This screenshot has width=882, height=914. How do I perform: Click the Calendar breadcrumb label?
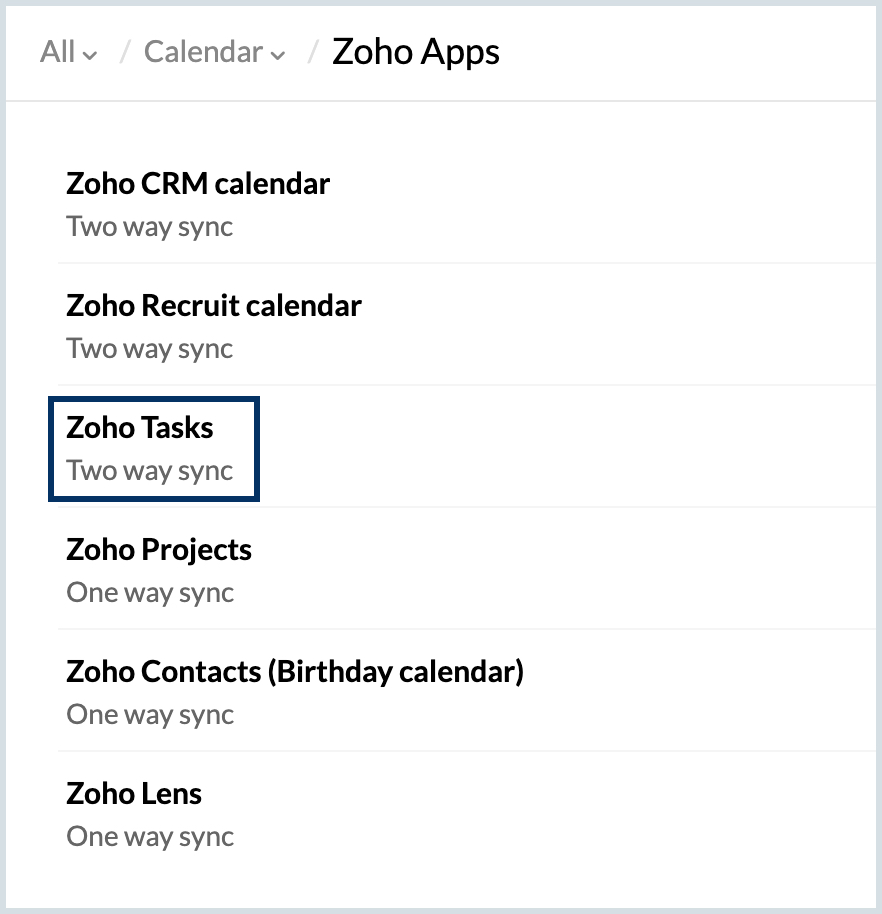tap(203, 52)
